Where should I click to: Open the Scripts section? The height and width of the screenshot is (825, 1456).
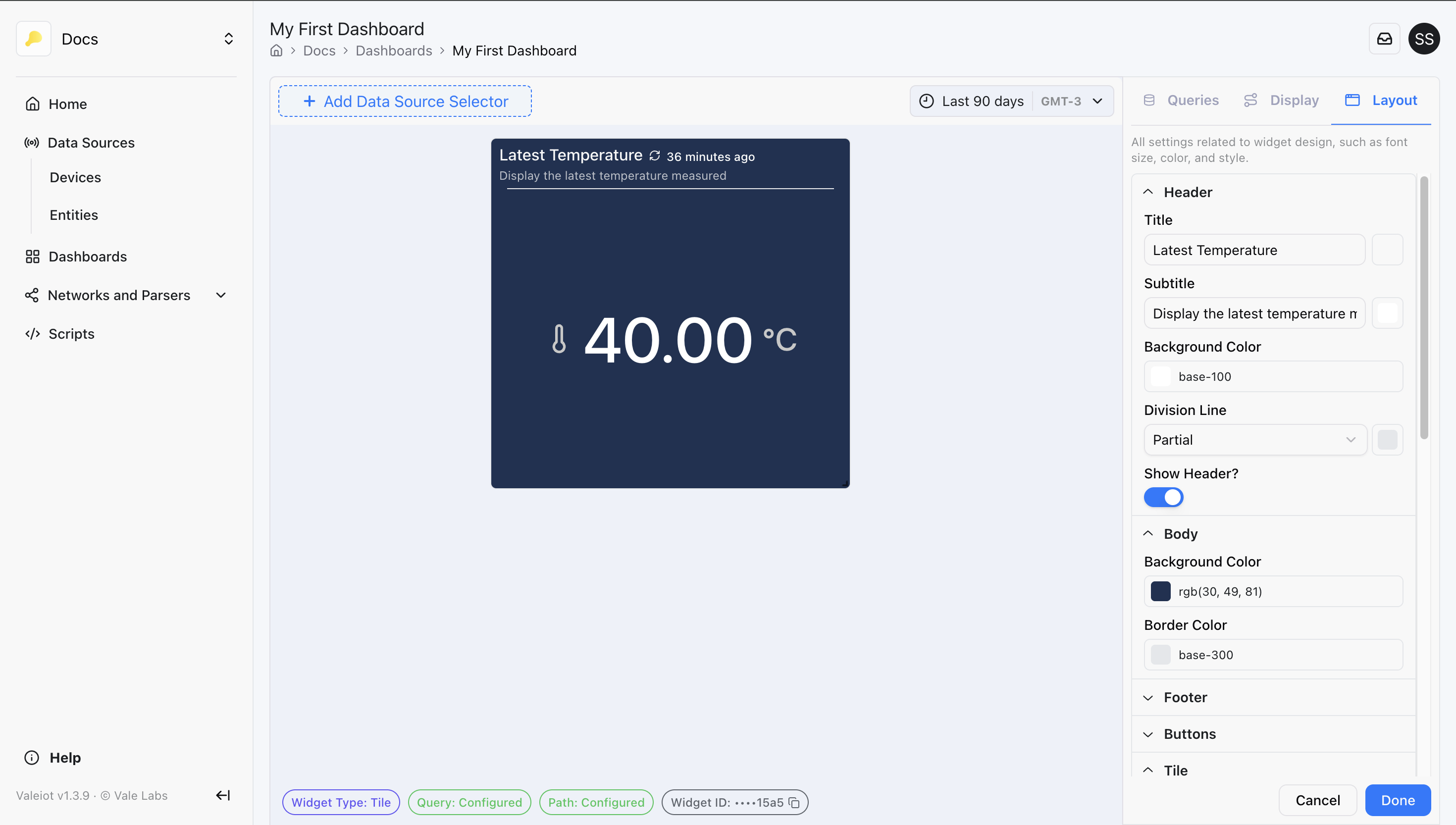click(71, 333)
